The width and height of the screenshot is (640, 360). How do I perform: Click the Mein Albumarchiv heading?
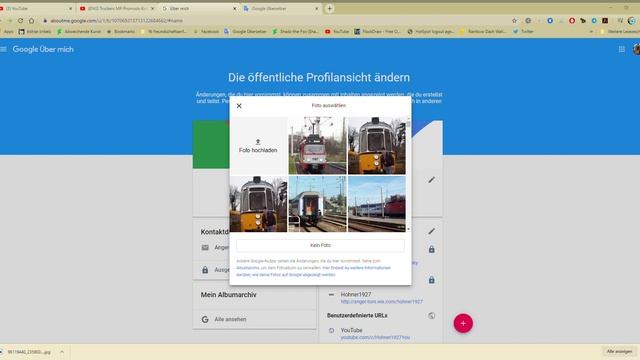pyautogui.click(x=229, y=295)
